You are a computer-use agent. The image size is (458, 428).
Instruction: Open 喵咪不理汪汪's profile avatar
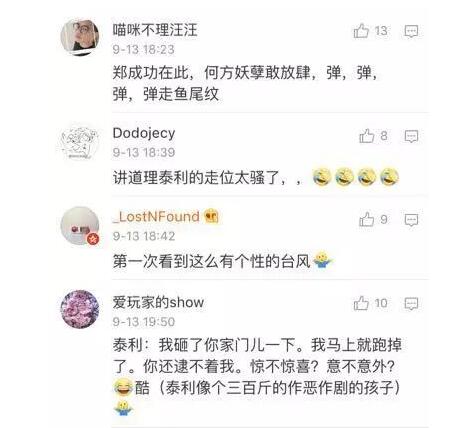[80, 37]
